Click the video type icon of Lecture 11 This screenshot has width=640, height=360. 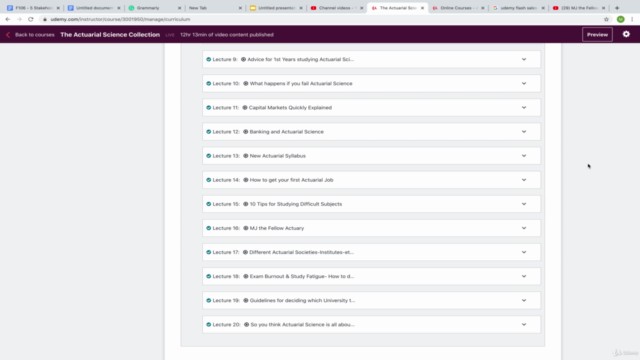[x=245, y=107]
